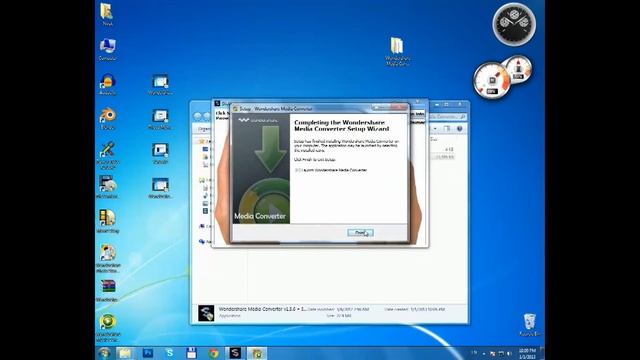Select Libraries in Explorer navigation pane

pos(202,180)
